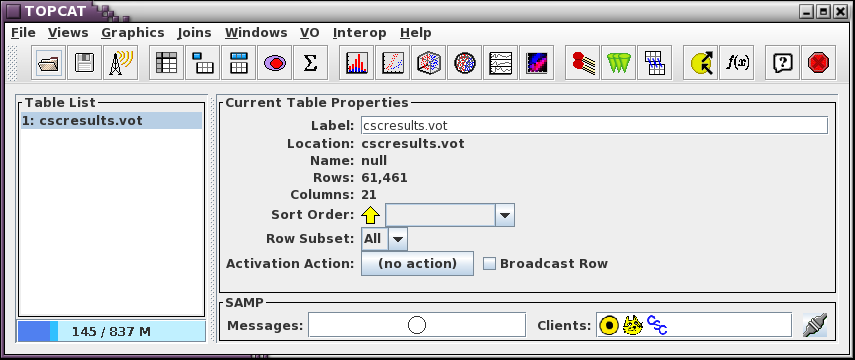Open the stacked lines plot icon
Image resolution: width=855 pixels, height=360 pixels.
point(501,63)
